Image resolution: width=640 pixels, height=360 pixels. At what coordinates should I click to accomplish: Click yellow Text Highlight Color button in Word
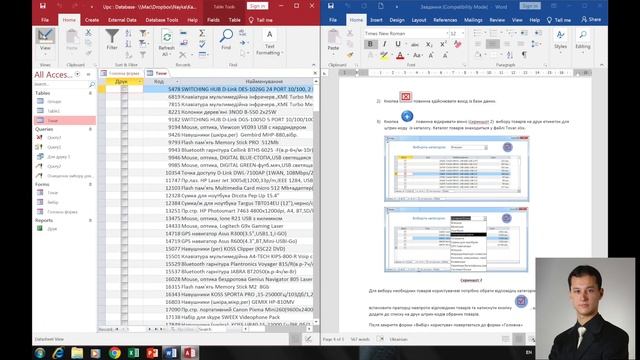pyautogui.click(x=384, y=55)
